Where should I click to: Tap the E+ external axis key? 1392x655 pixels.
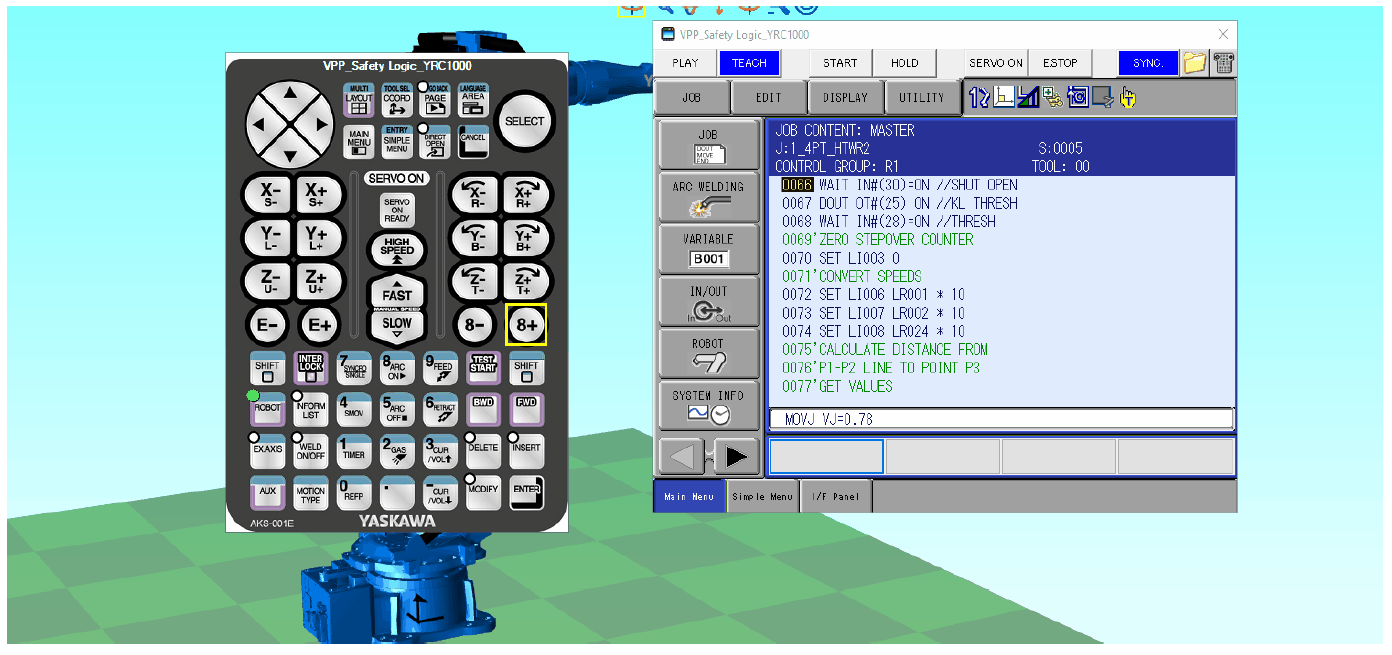coord(320,324)
